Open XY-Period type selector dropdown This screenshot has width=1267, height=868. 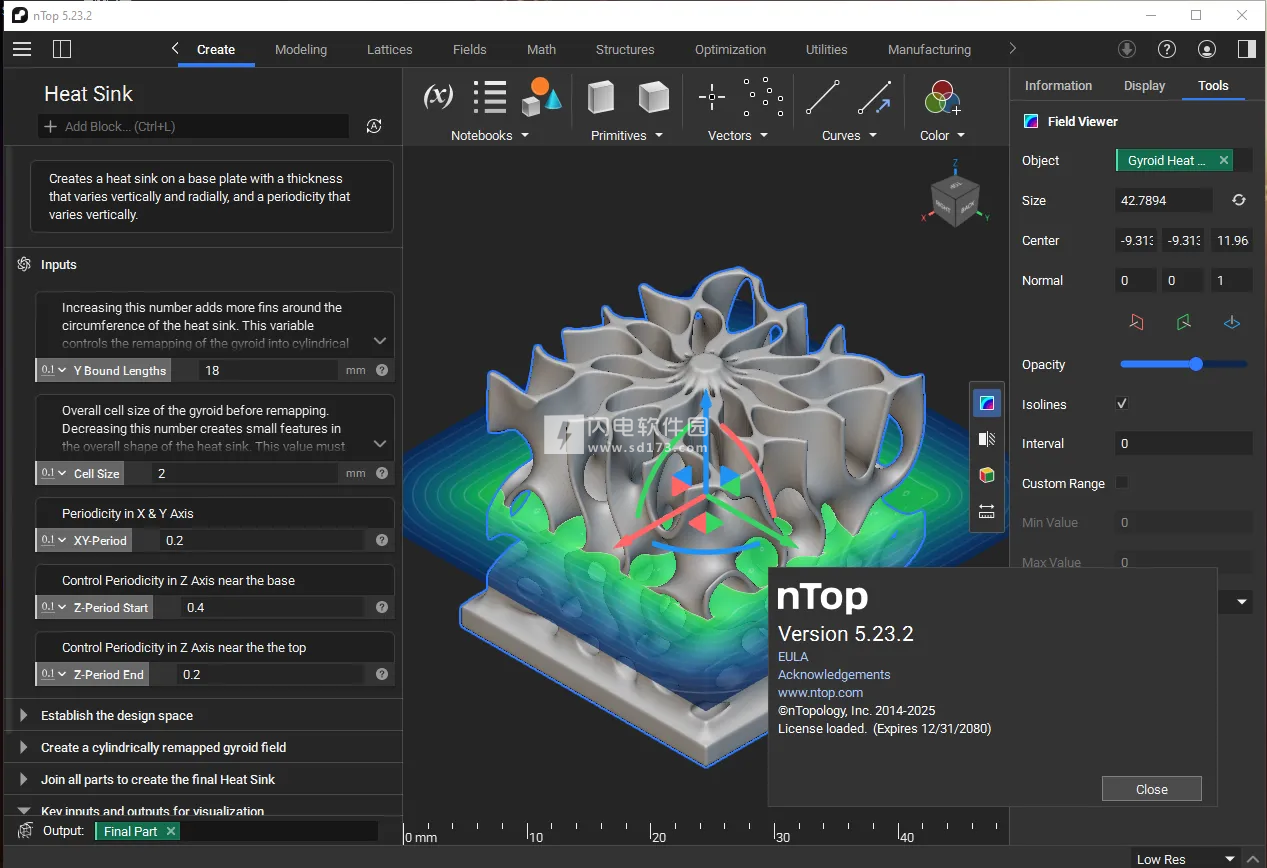point(53,540)
